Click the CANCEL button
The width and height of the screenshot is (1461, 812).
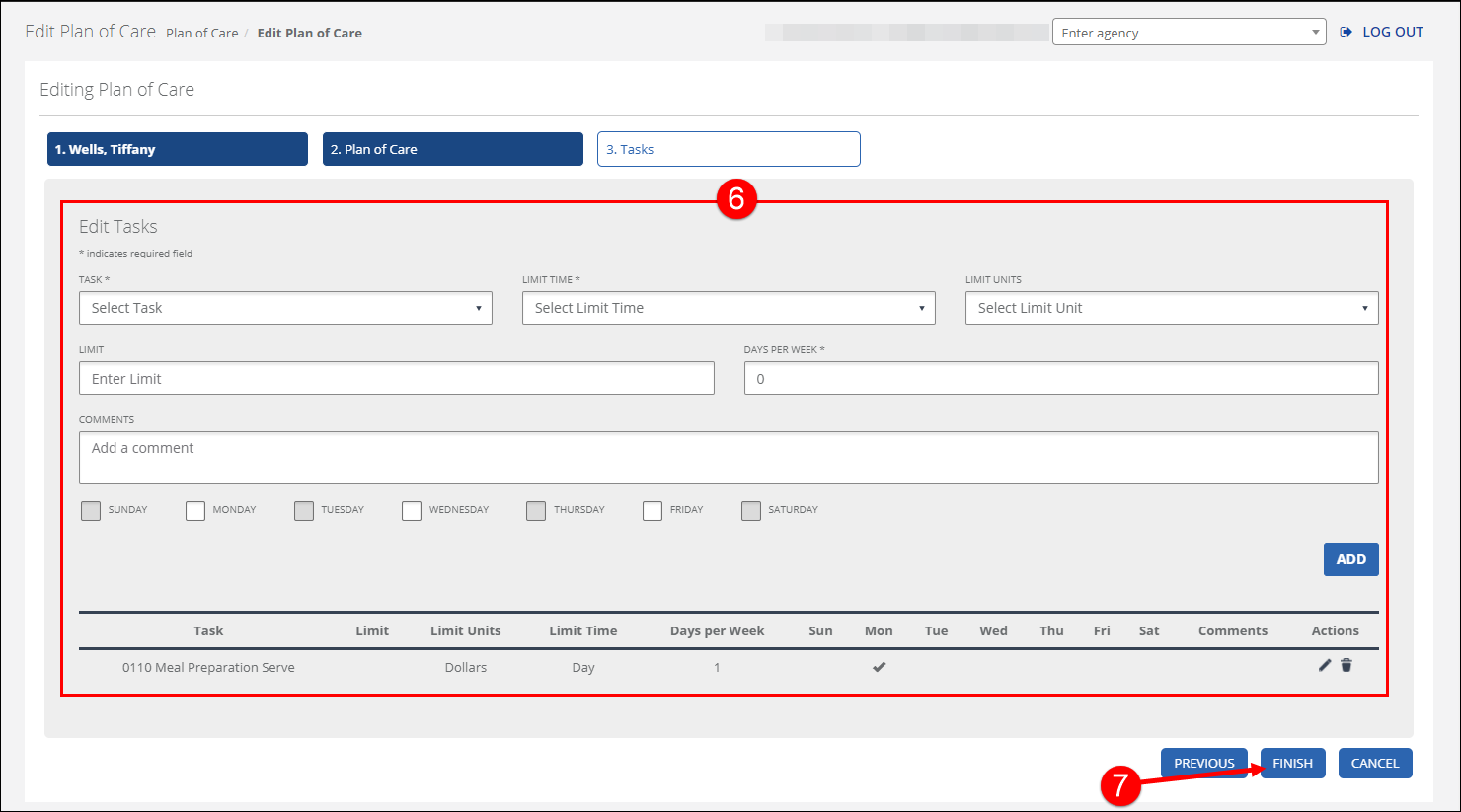click(x=1374, y=763)
